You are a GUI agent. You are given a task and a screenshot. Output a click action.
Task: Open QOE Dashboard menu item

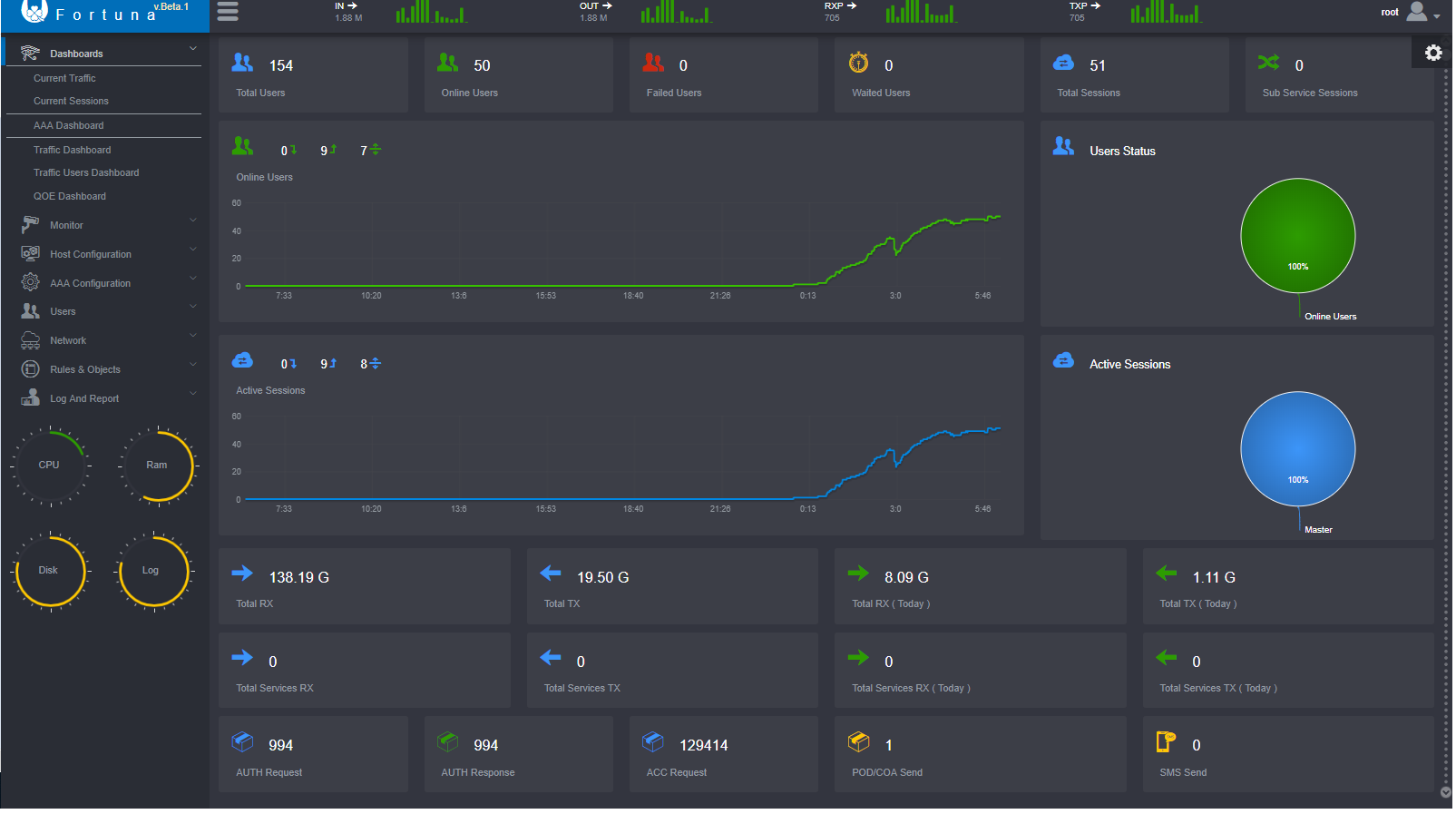coord(70,196)
